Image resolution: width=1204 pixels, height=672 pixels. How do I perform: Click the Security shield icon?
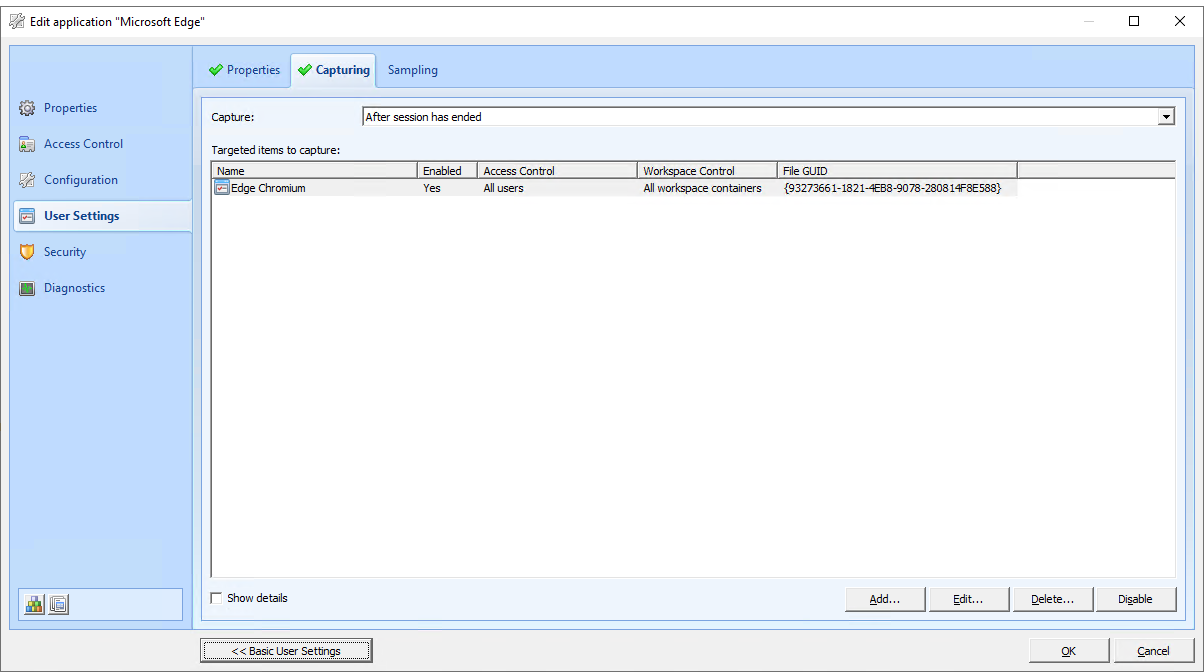click(27, 251)
